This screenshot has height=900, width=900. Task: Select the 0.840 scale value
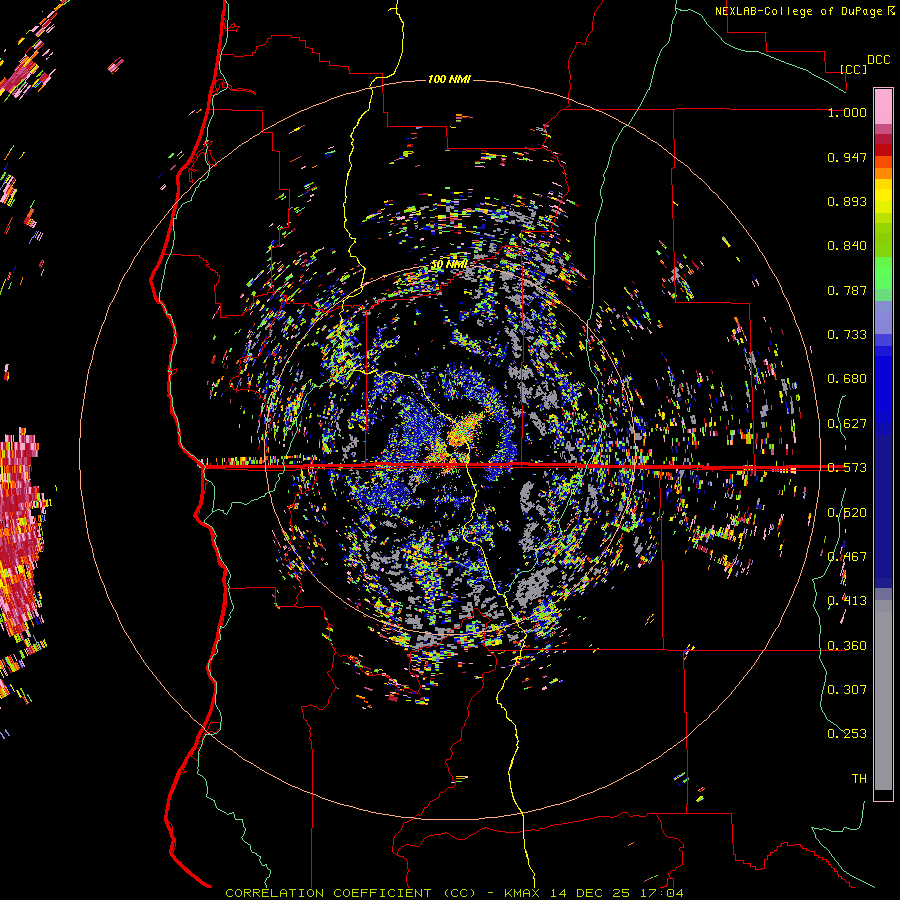point(847,246)
